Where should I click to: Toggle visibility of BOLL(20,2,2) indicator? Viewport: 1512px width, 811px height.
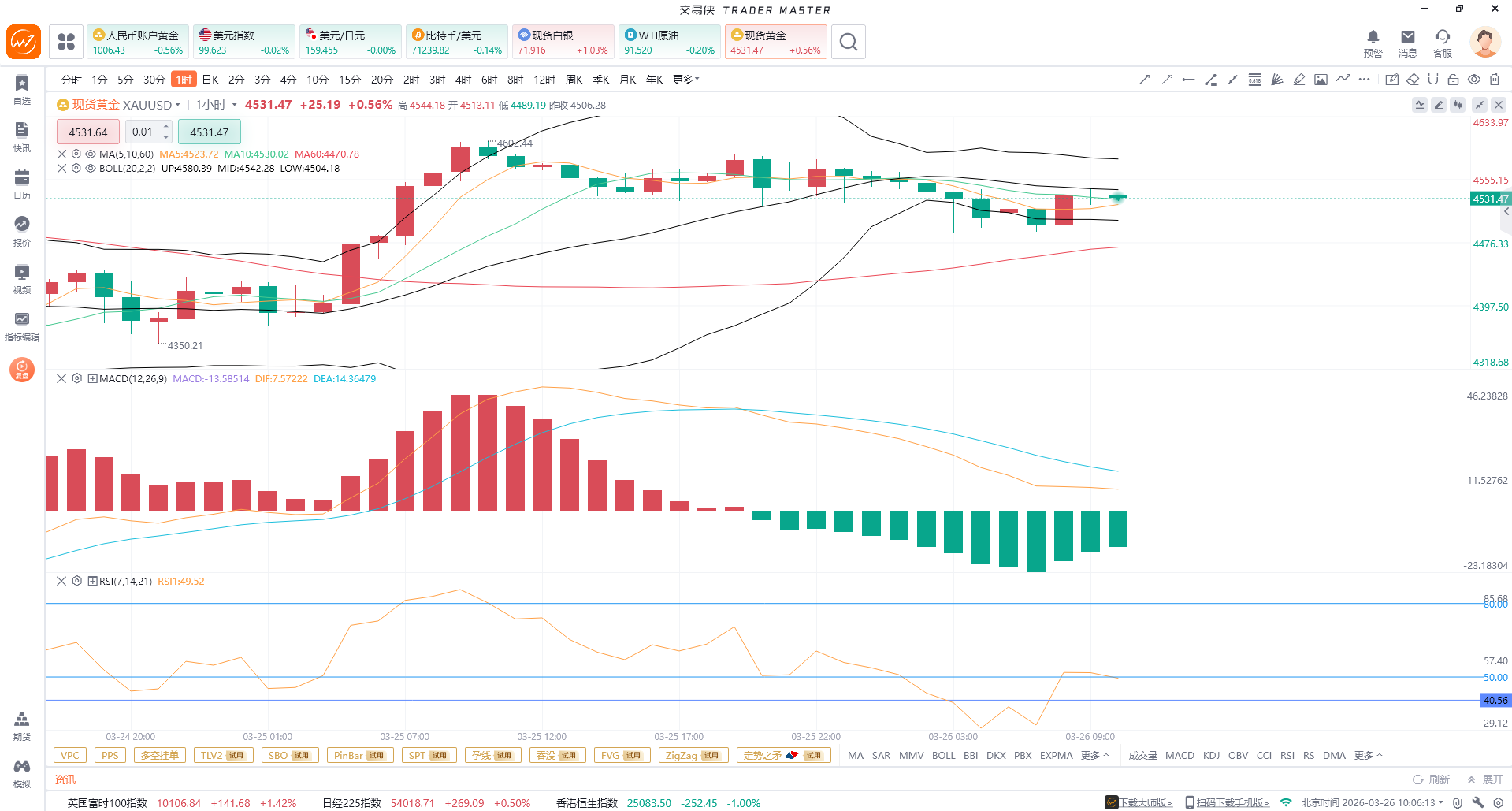pyautogui.click(x=91, y=169)
